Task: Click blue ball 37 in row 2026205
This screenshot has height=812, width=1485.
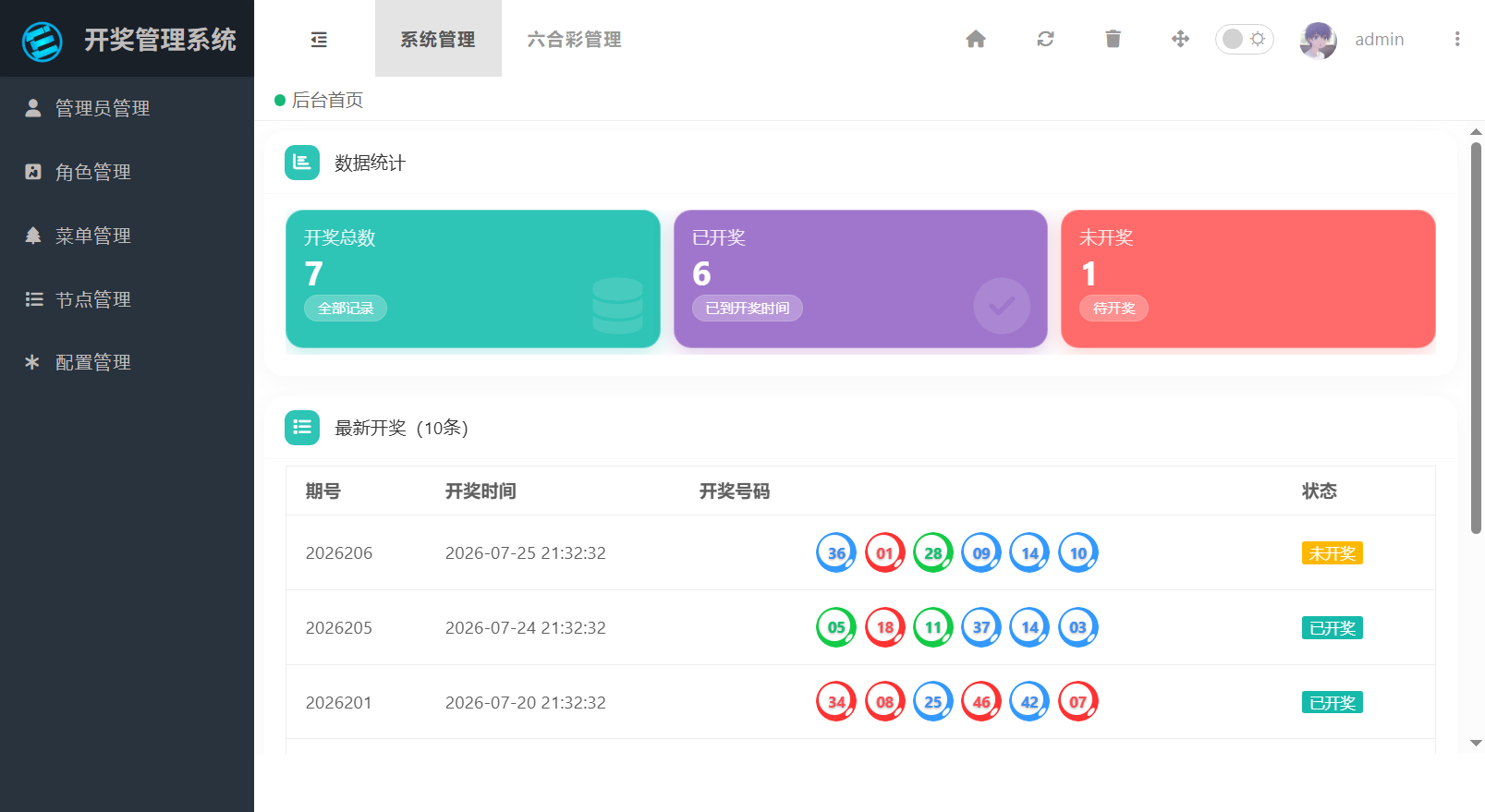Action: [x=981, y=627]
